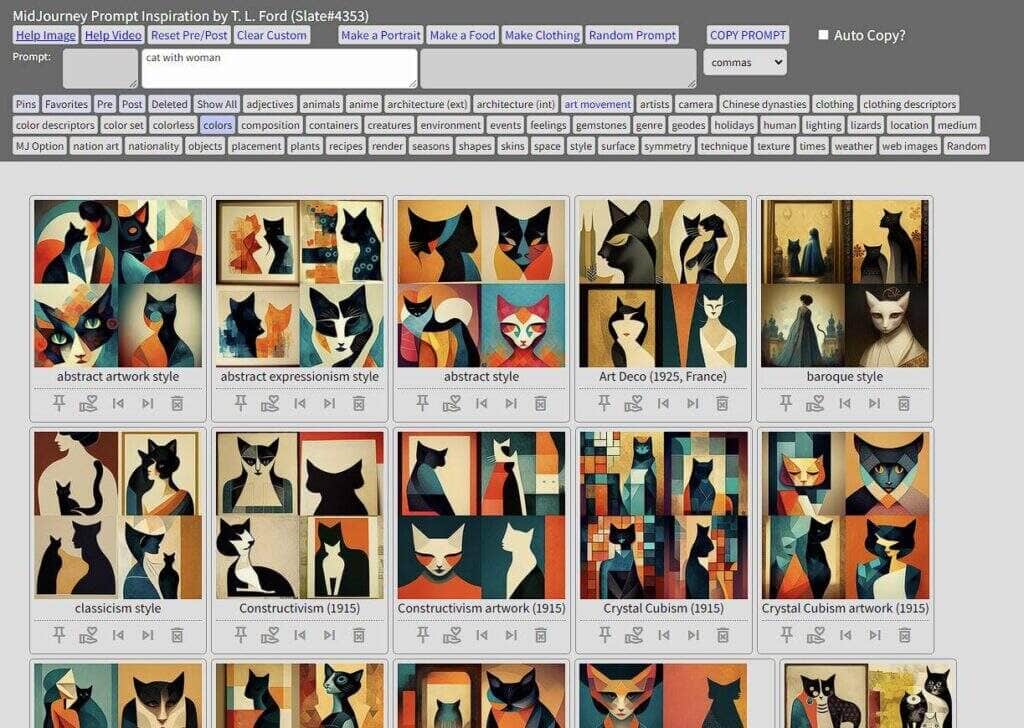
Task: Select the clothing descriptors category
Action: click(x=909, y=104)
